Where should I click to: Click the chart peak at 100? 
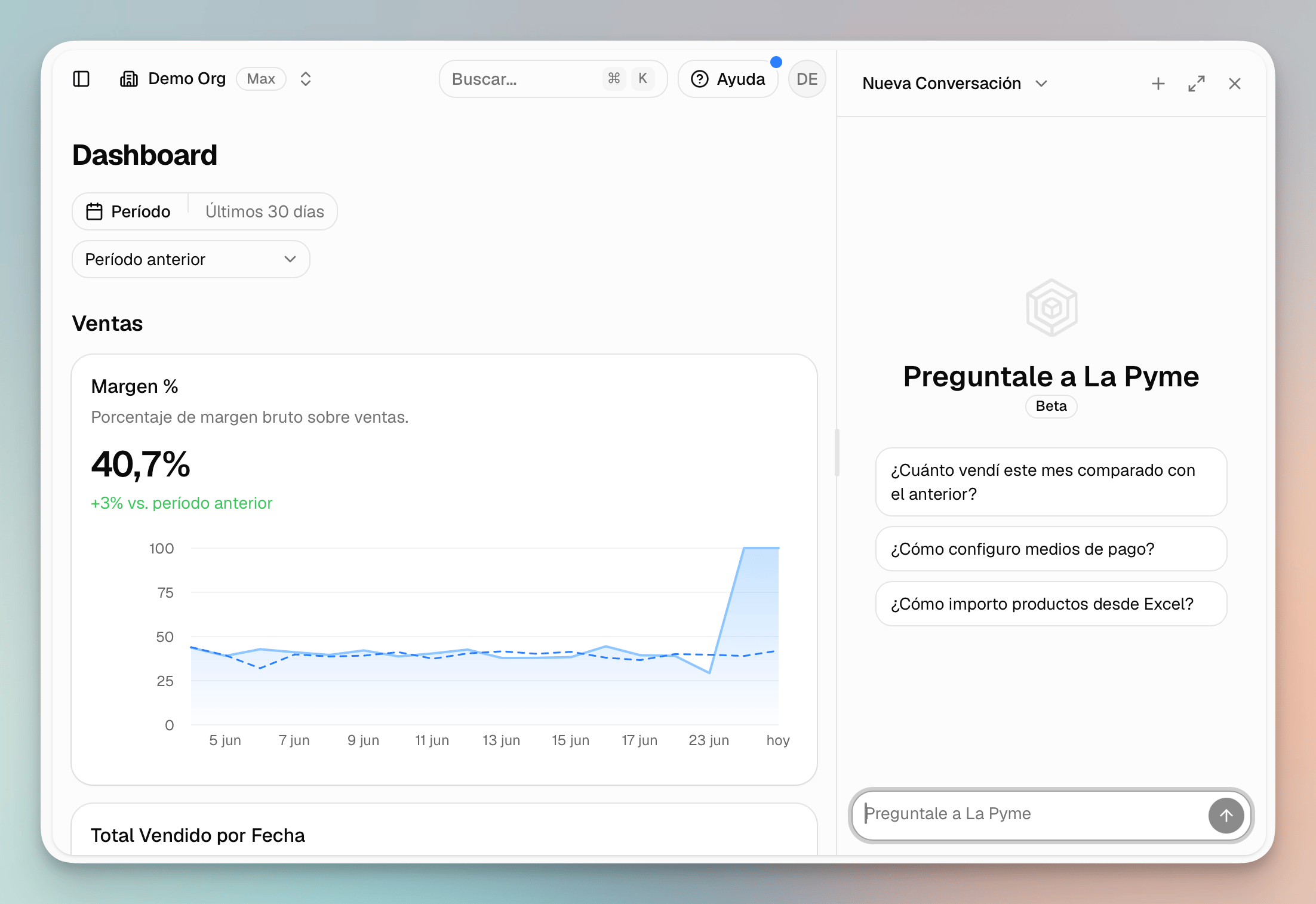[x=761, y=548]
